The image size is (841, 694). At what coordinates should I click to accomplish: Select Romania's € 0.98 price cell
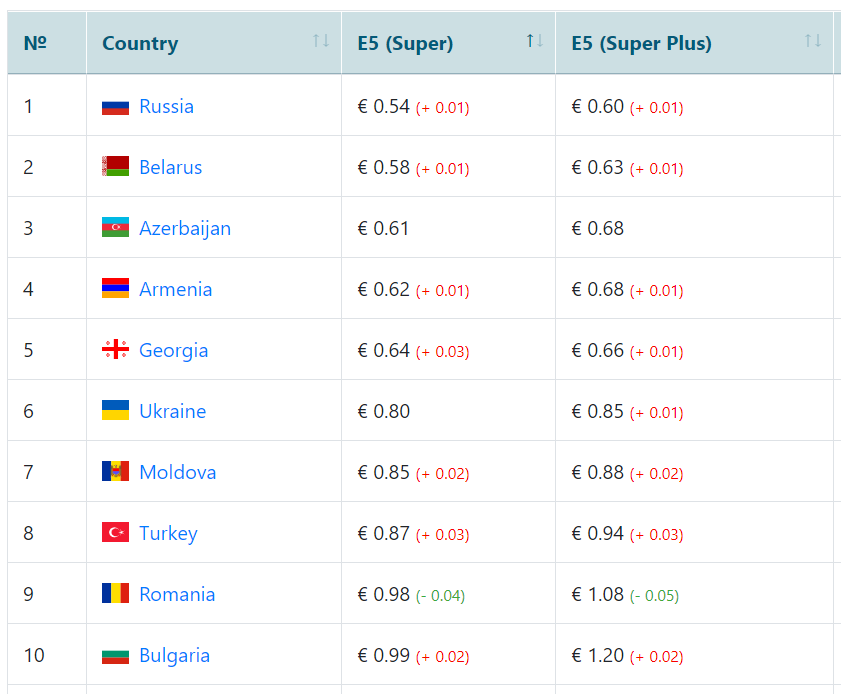click(448, 594)
